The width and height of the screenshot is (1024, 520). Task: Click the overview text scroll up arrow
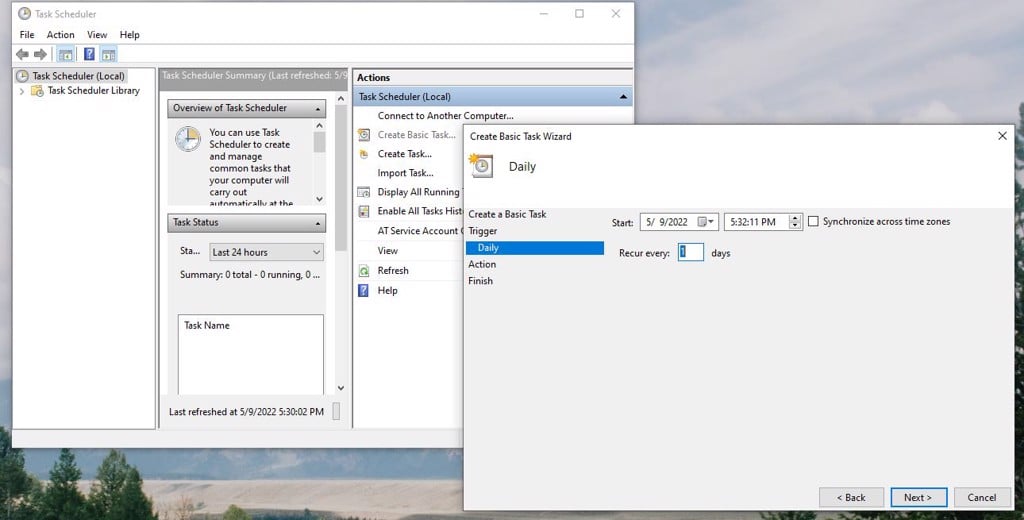point(319,125)
